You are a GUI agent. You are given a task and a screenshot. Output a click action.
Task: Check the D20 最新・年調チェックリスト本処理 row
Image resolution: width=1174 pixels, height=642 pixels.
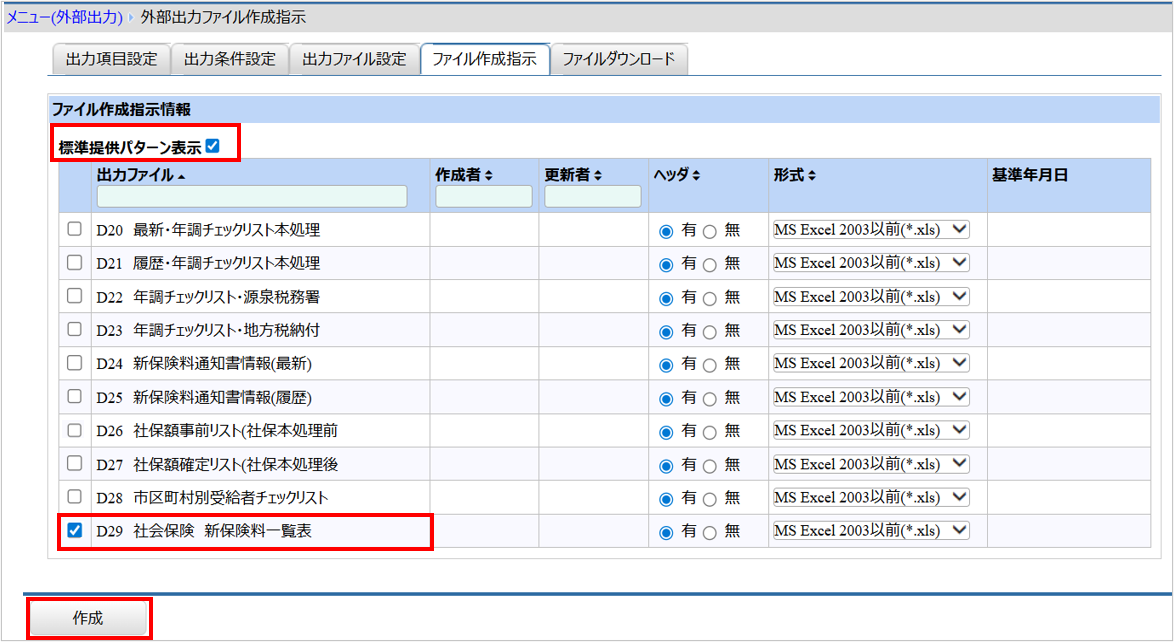(x=74, y=229)
